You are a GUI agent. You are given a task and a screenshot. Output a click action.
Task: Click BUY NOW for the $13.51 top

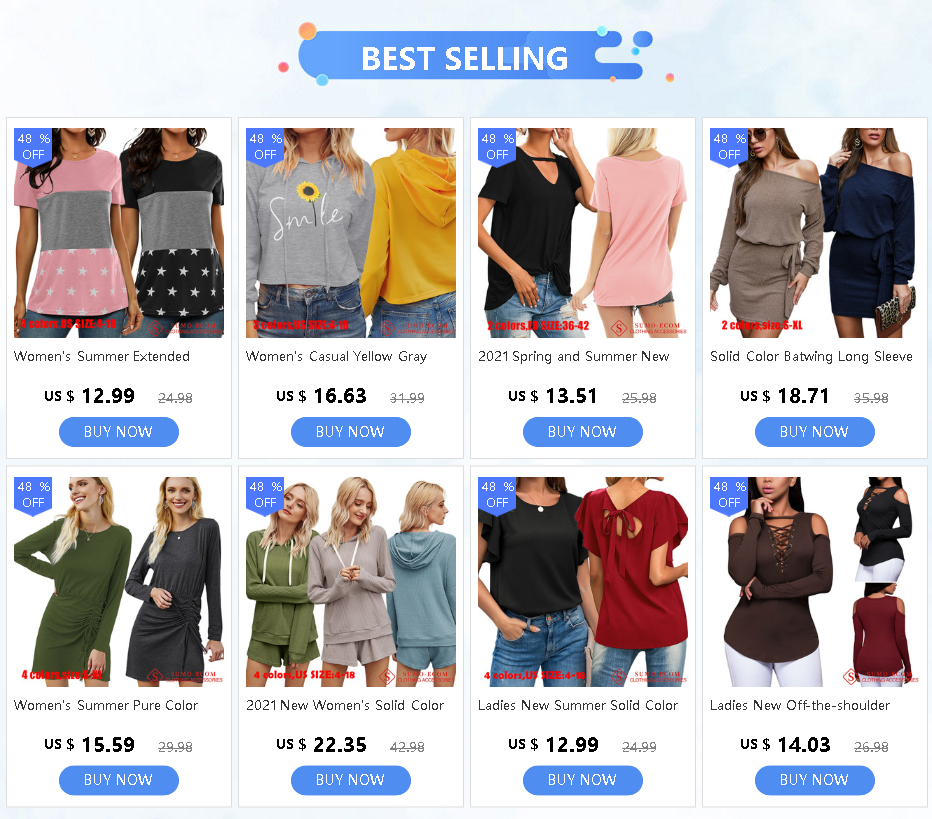coord(582,431)
